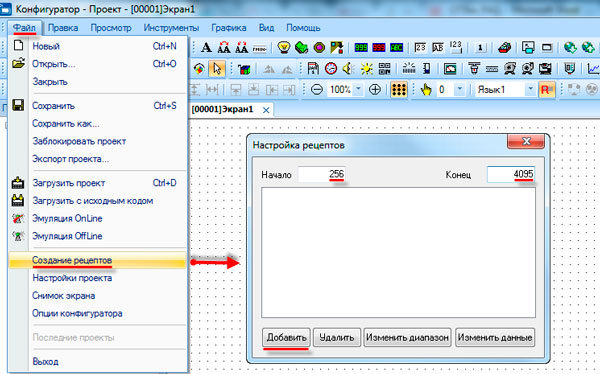Screen dimensions: 600x374
Task: Click the zoom out minus icon
Action: [x=316, y=90]
